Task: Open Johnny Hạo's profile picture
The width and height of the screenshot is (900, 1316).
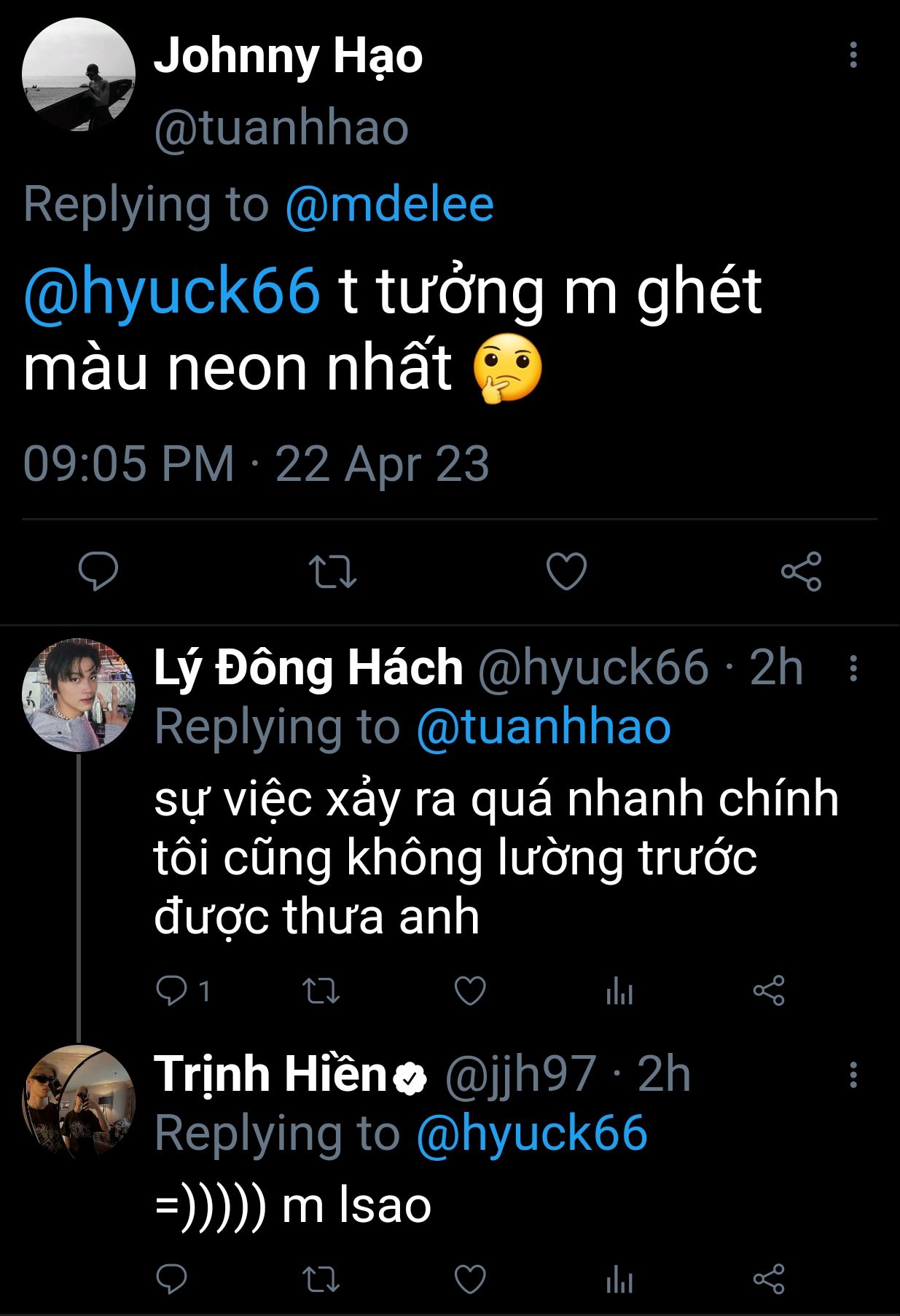Action: coord(79,75)
